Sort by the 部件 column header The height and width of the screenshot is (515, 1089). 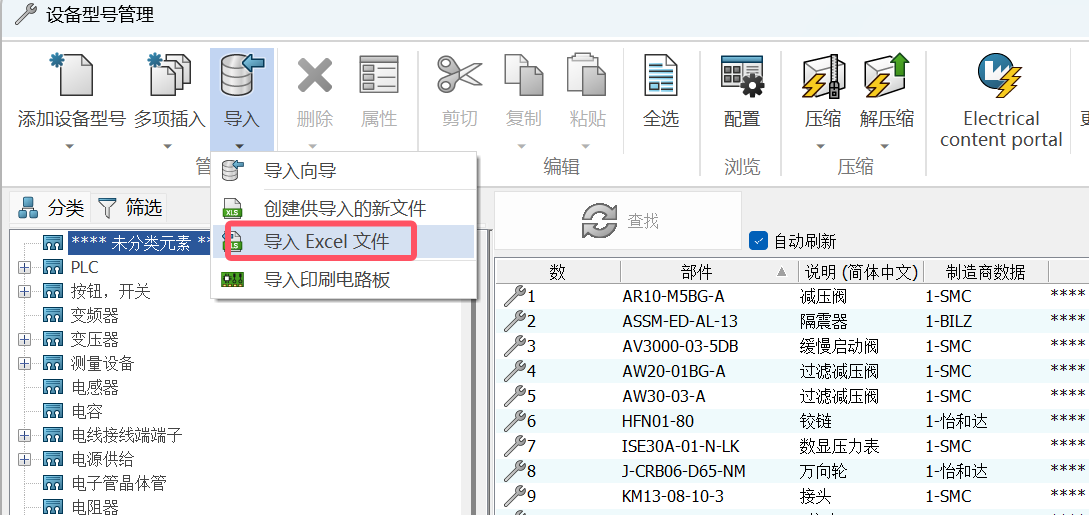coord(696,272)
